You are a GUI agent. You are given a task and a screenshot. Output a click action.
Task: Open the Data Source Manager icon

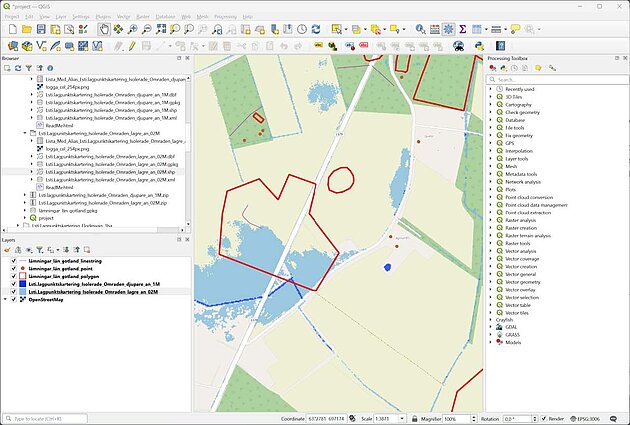point(13,46)
